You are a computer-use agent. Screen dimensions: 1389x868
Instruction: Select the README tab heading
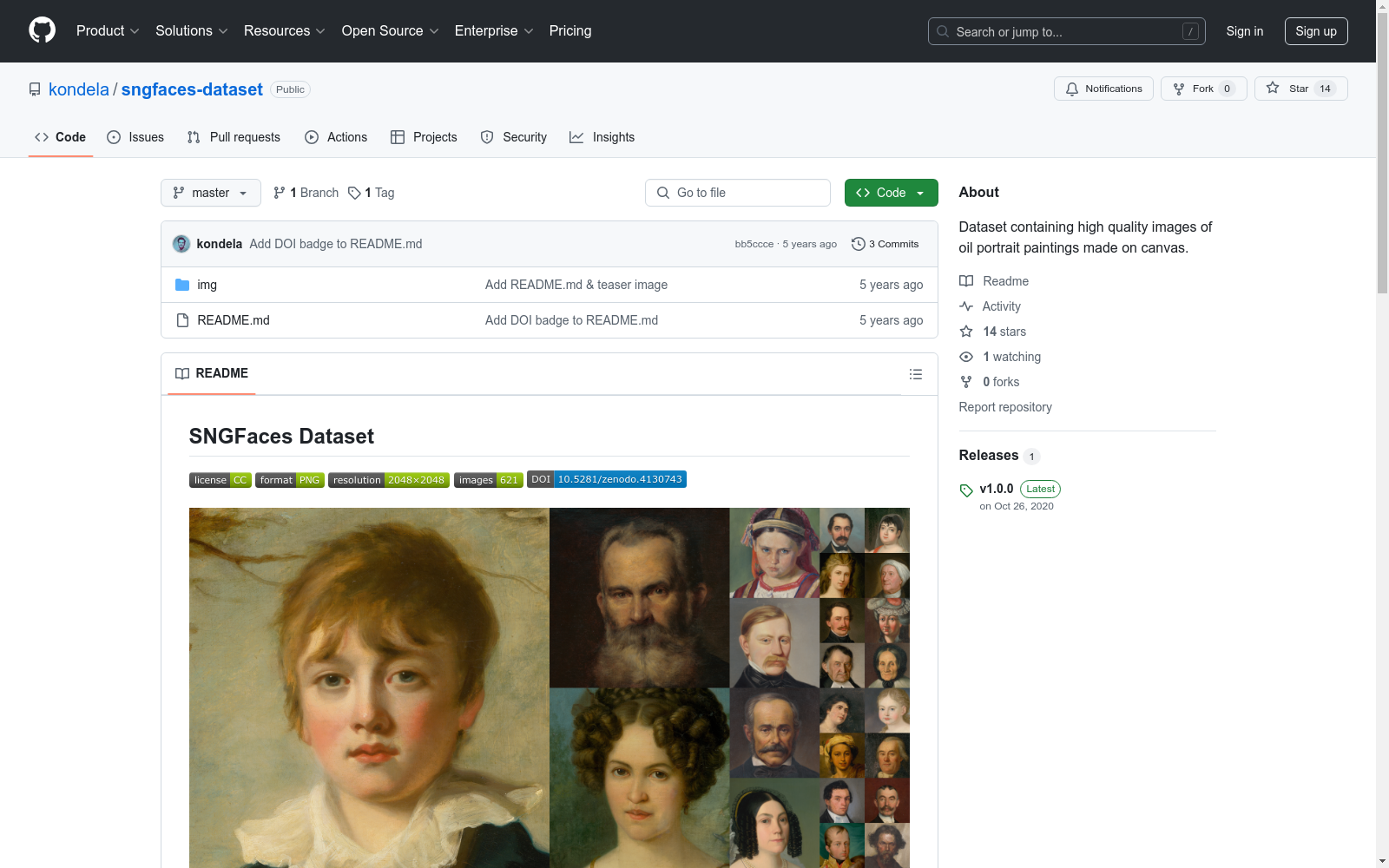pyautogui.click(x=212, y=373)
